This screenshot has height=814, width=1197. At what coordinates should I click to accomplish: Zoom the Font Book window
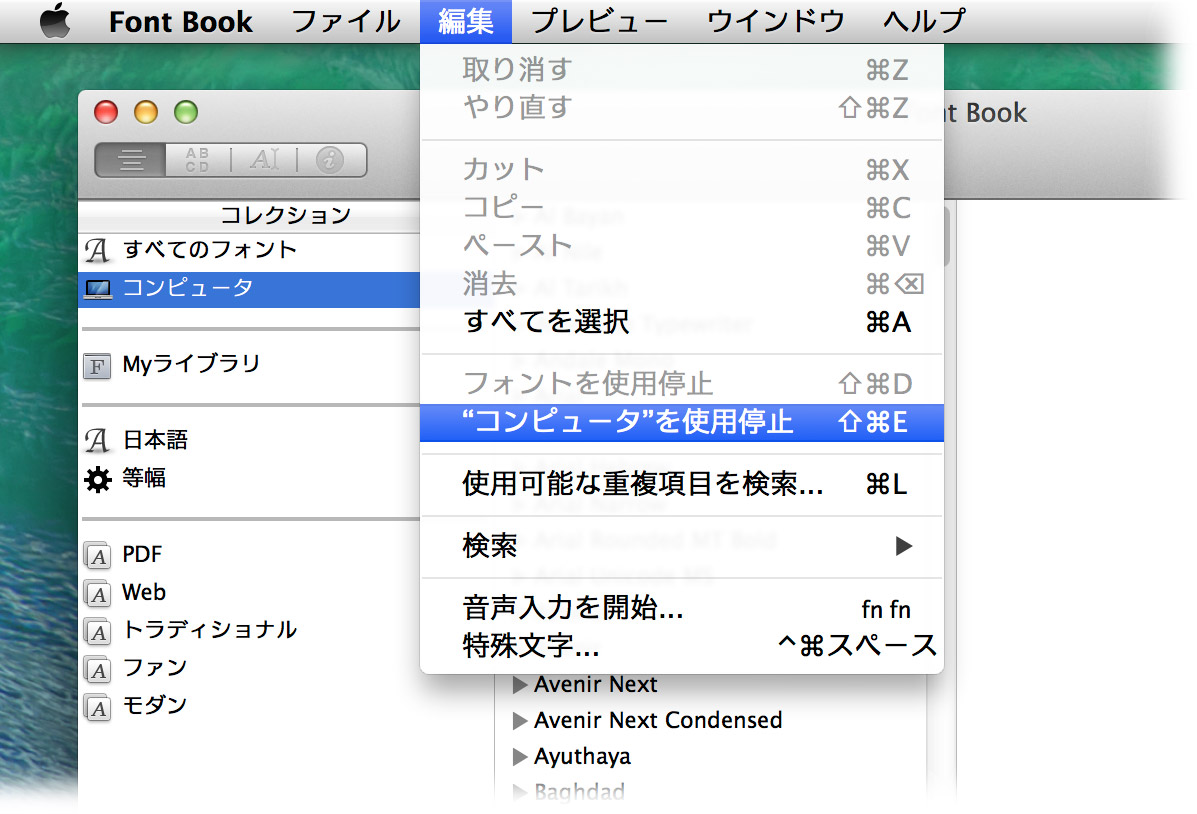coord(186,113)
